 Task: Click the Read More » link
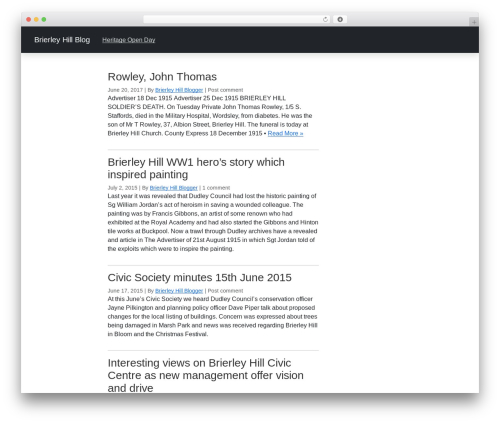pyautogui.click(x=285, y=133)
